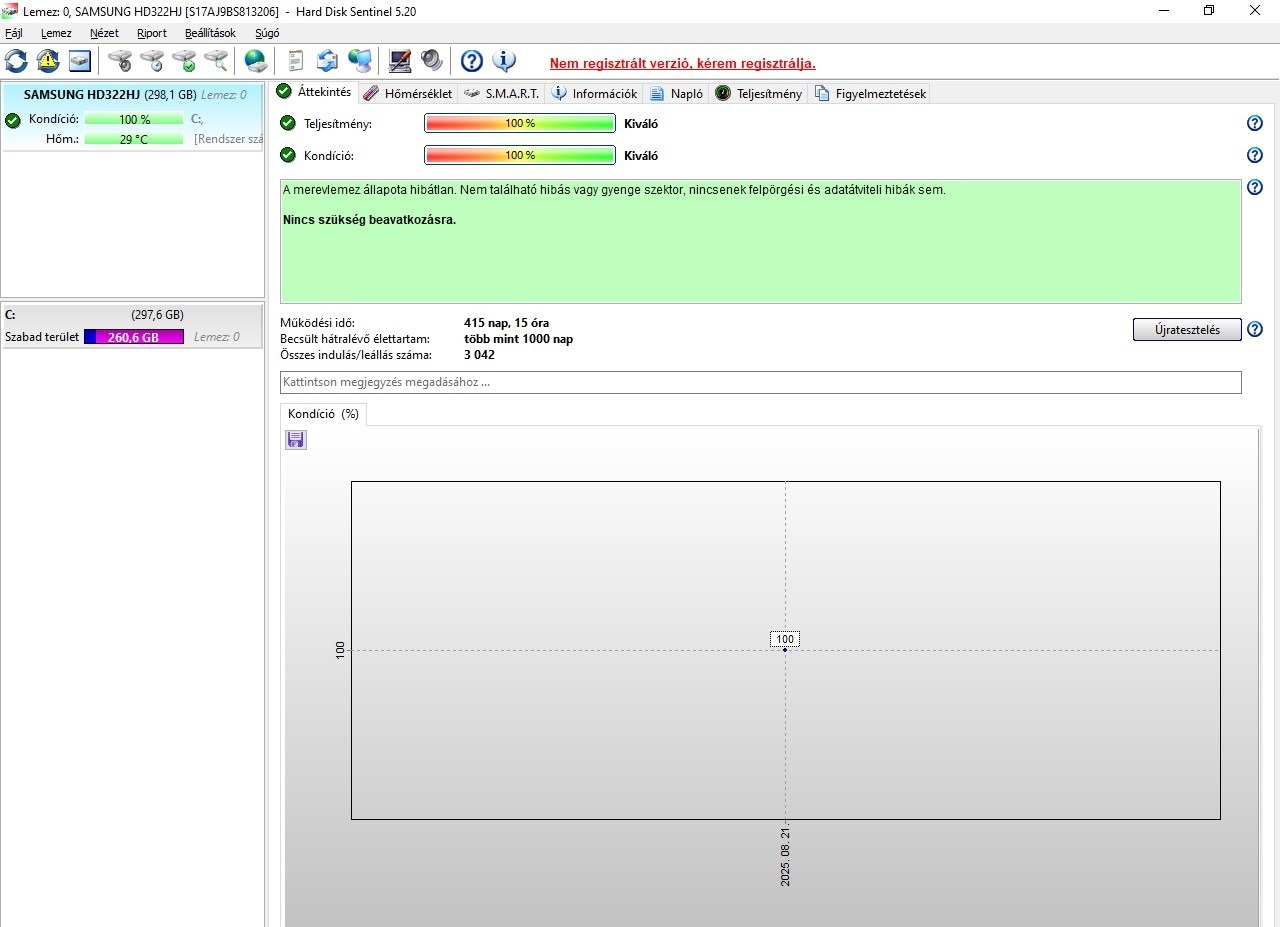Click the disk with stethoscope test icon

(x=120, y=61)
